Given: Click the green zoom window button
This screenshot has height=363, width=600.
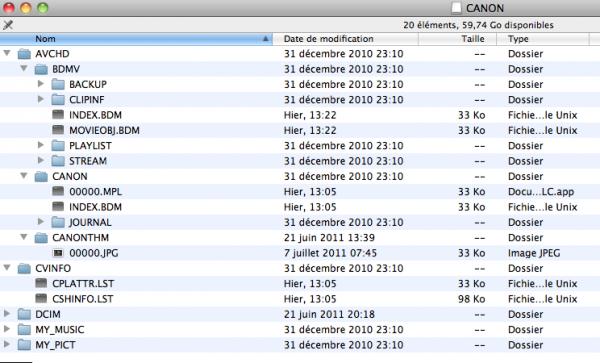Looking at the screenshot, I should (x=42, y=8).
